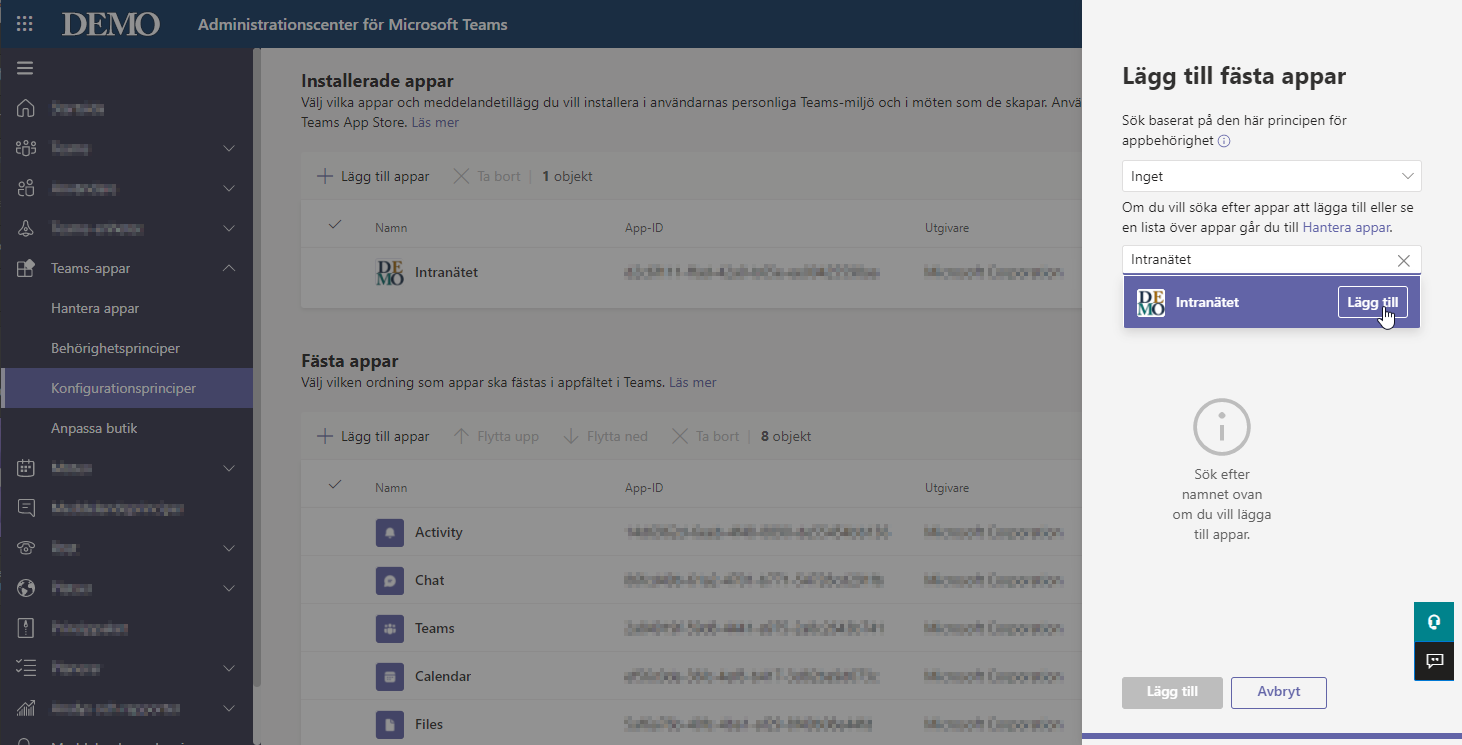
Task: Expand the meetings section chevron in the sidebar
Action: click(229, 468)
